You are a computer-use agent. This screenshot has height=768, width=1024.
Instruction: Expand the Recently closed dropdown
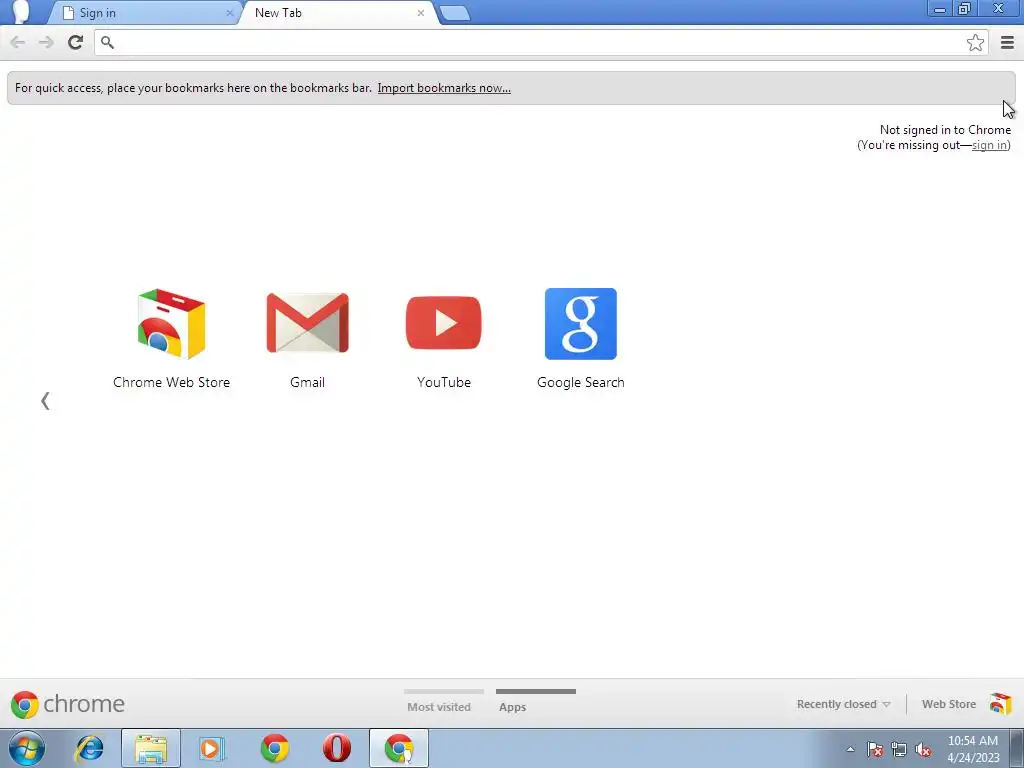coord(843,704)
